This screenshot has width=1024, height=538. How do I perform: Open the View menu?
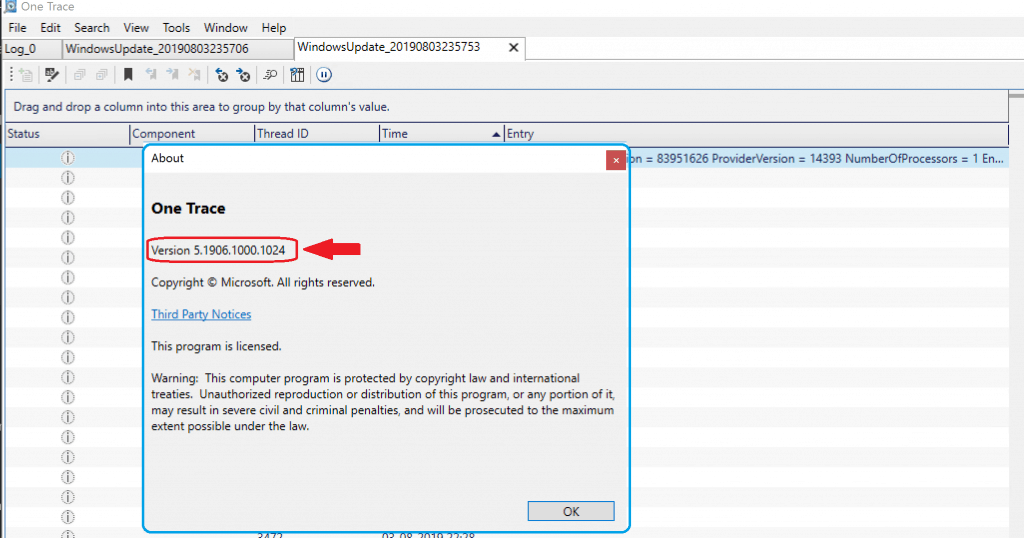coord(136,27)
